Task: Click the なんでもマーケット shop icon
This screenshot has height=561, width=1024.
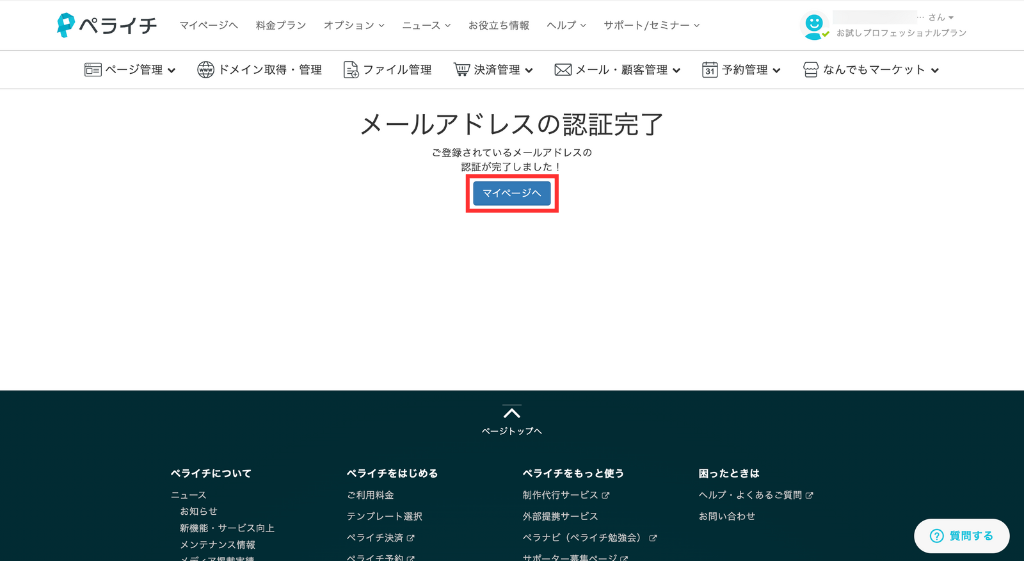Action: pos(810,70)
